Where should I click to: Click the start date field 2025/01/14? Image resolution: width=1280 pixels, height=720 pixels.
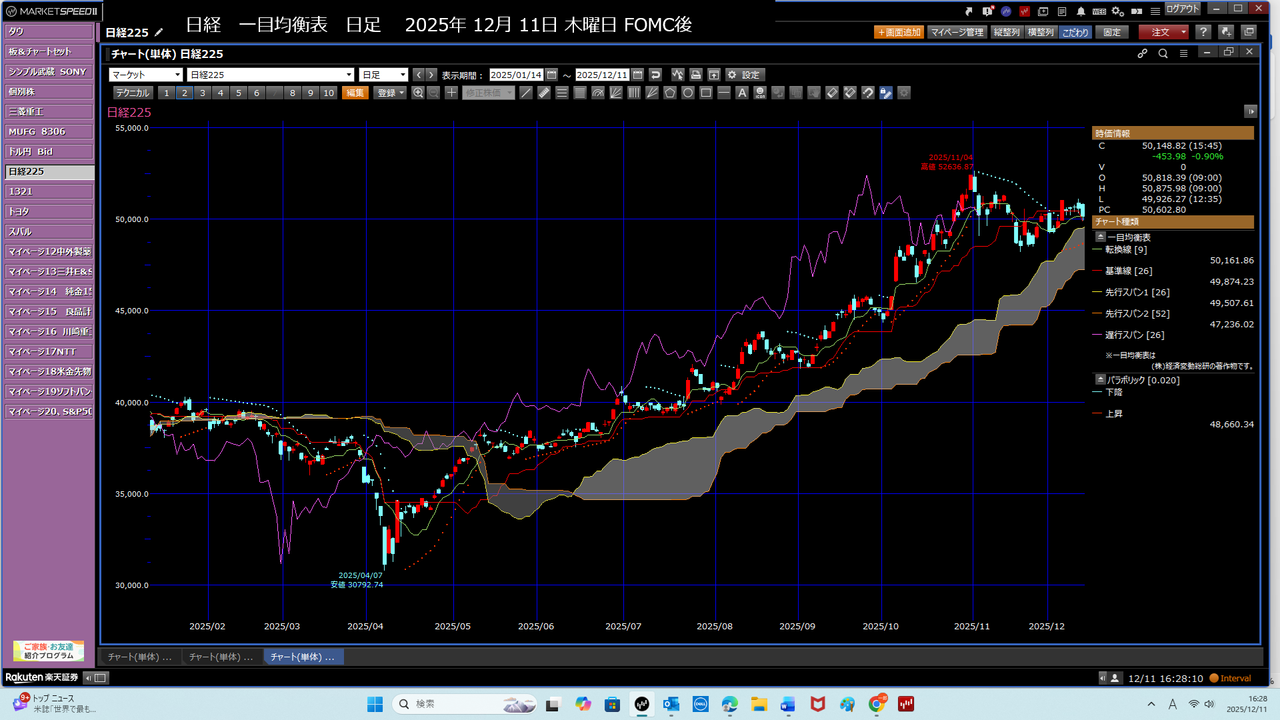point(516,75)
